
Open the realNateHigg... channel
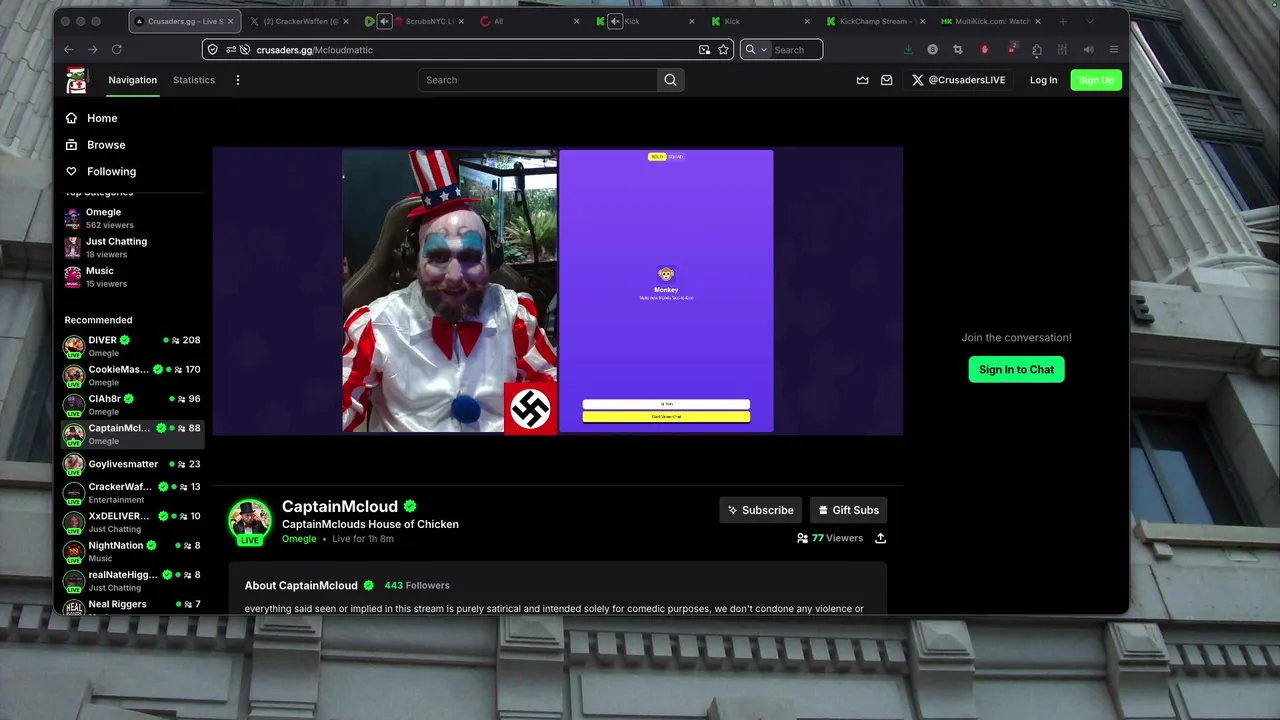[132, 580]
